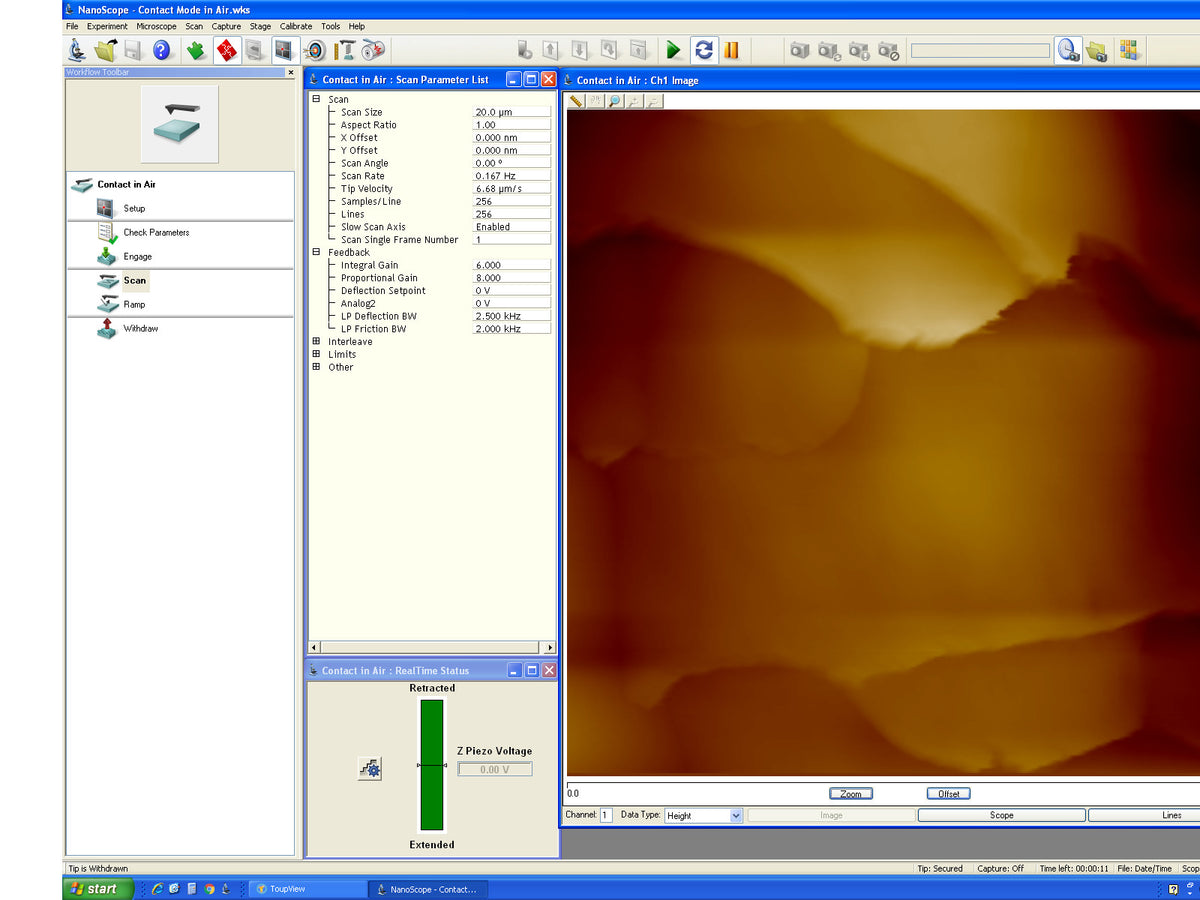Click the green puzzle piece toolbar icon

(197, 50)
